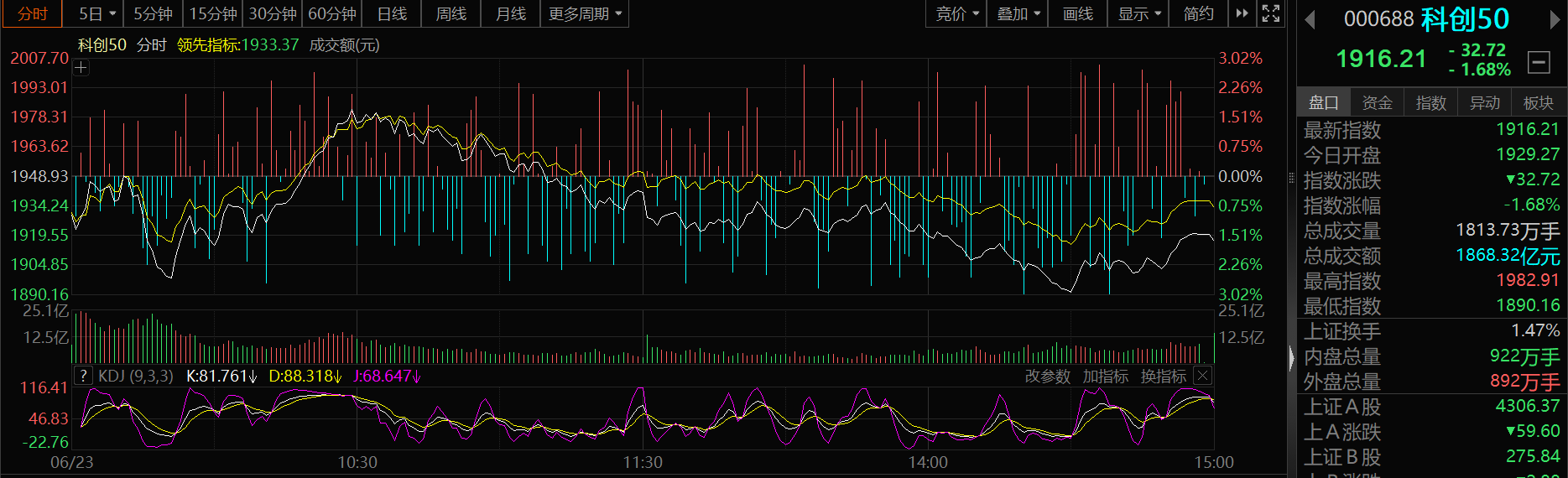The width and height of the screenshot is (1568, 478).
Task: Click the minus box beside 1916.21
Action: [x=1539, y=61]
